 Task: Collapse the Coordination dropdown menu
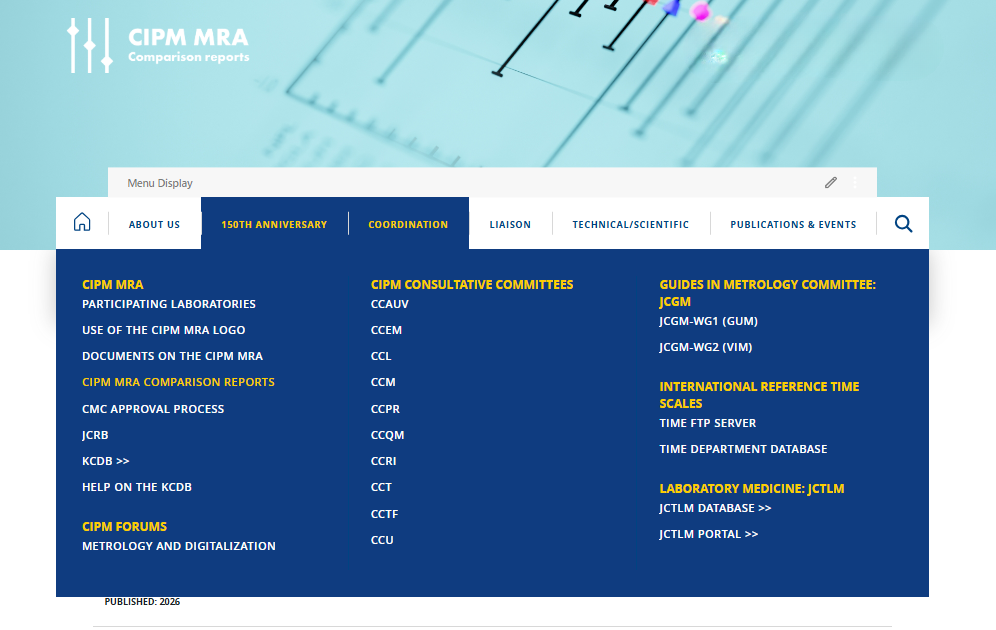pos(408,225)
